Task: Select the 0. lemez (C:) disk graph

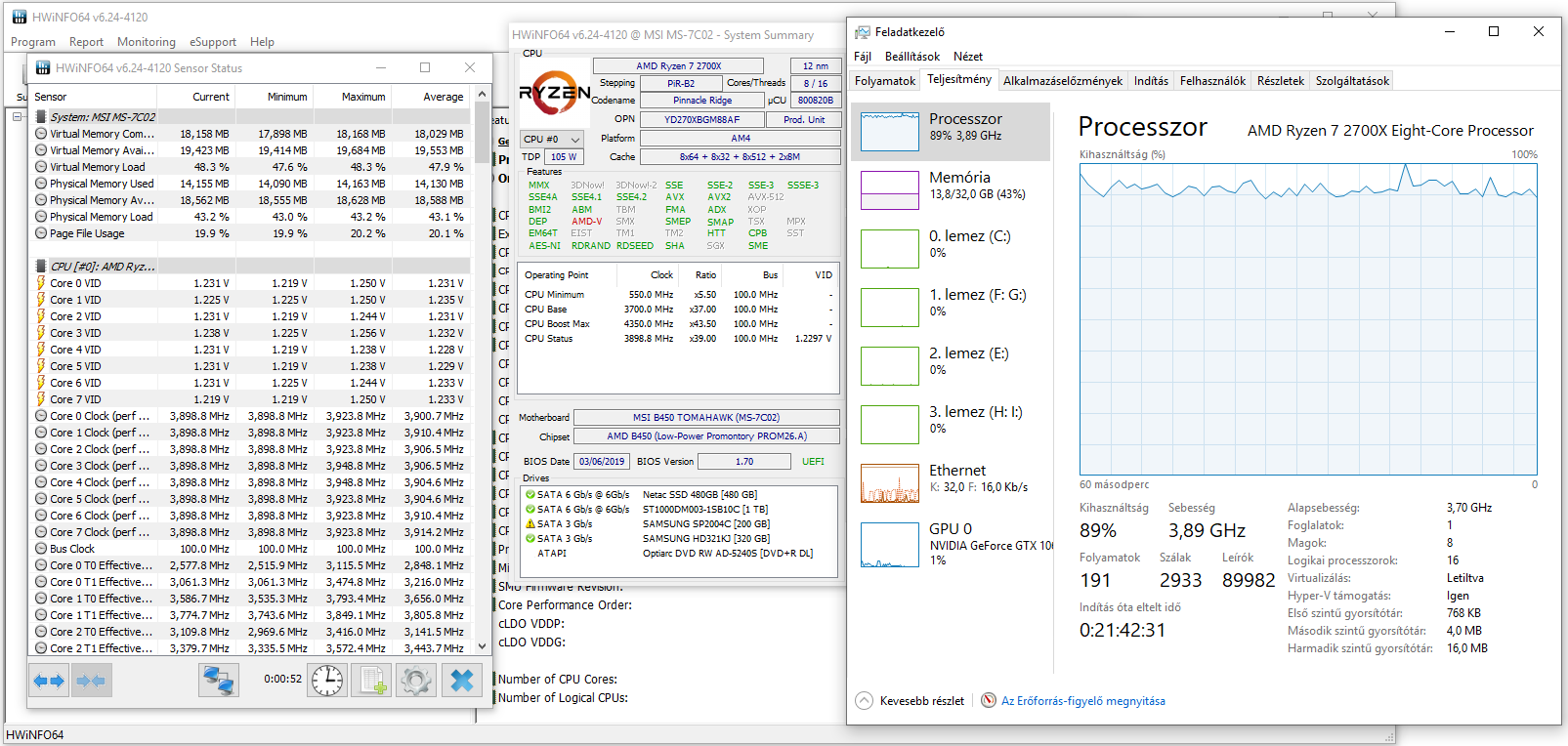Action: tap(890, 248)
